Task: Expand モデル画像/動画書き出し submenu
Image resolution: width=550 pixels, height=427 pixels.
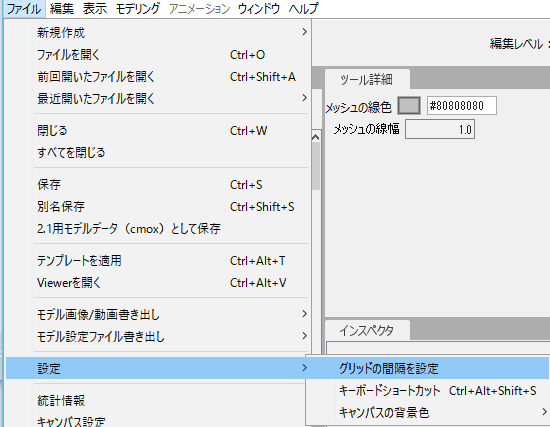Action: coord(157,314)
